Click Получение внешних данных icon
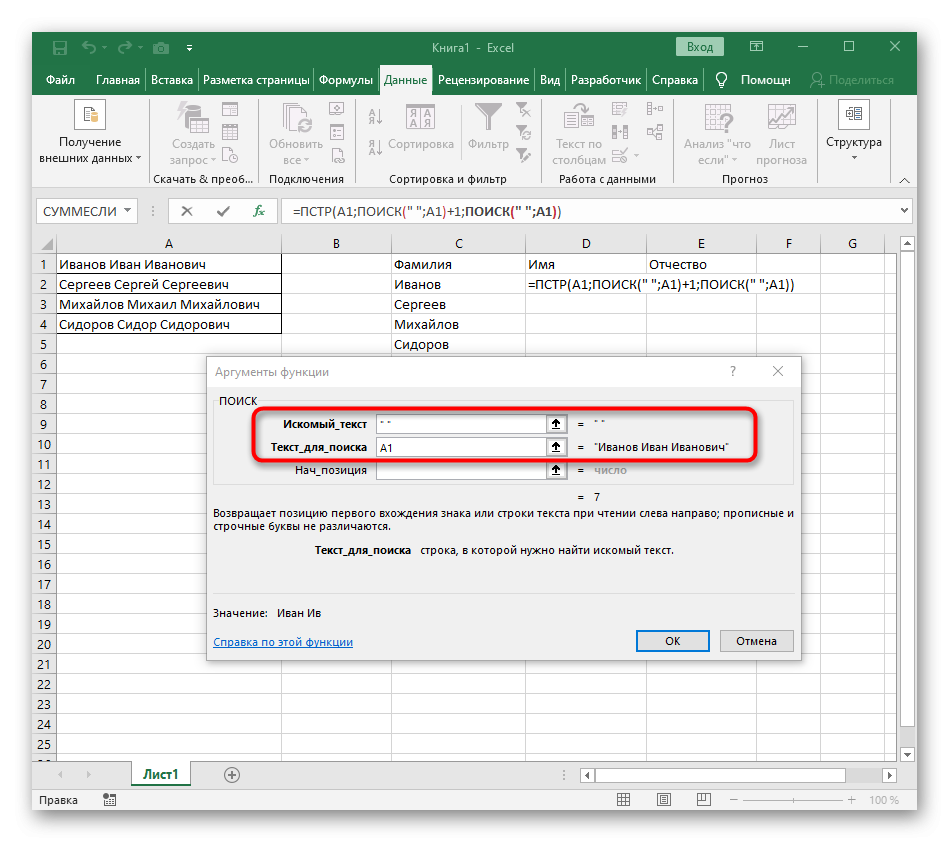Image resolution: width=949 pixels, height=842 pixels. coord(89,128)
